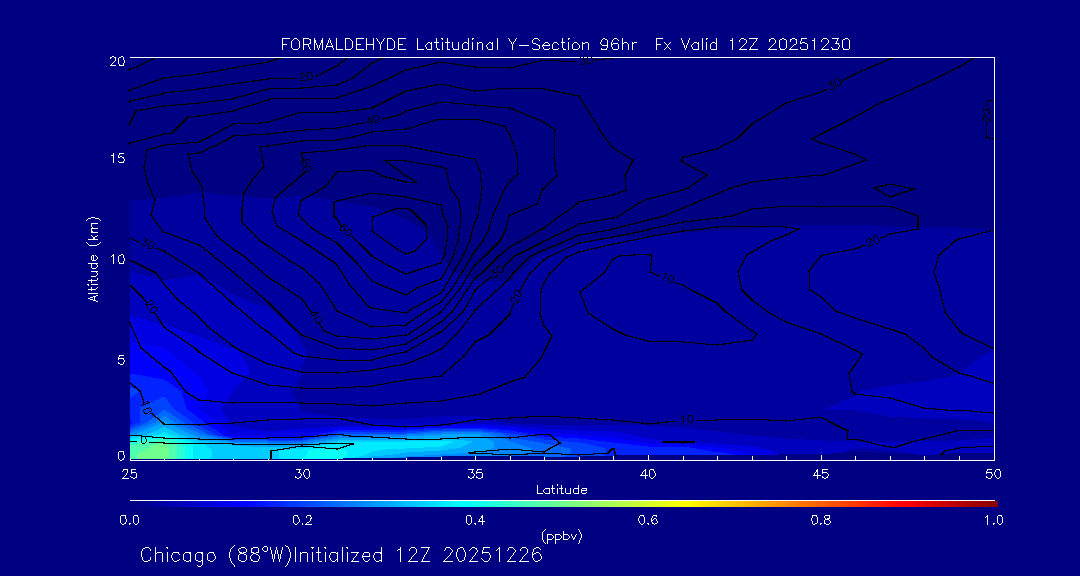Click the 0.6 label on the colorbar
1080x576 pixels.
[x=648, y=520]
